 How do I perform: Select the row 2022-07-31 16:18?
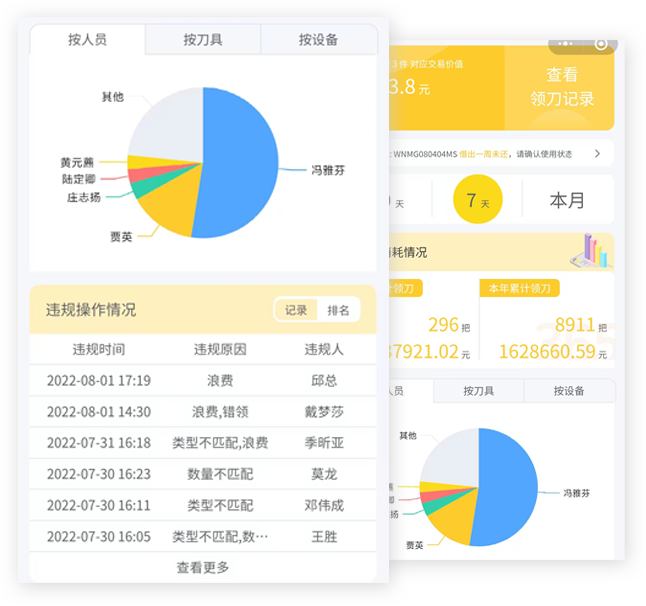coord(203,443)
